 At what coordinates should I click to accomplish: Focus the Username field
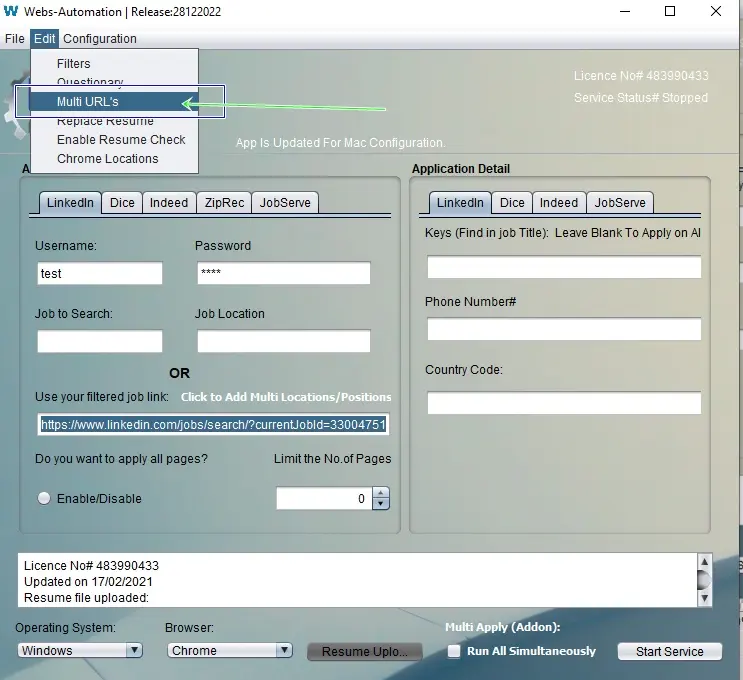100,273
